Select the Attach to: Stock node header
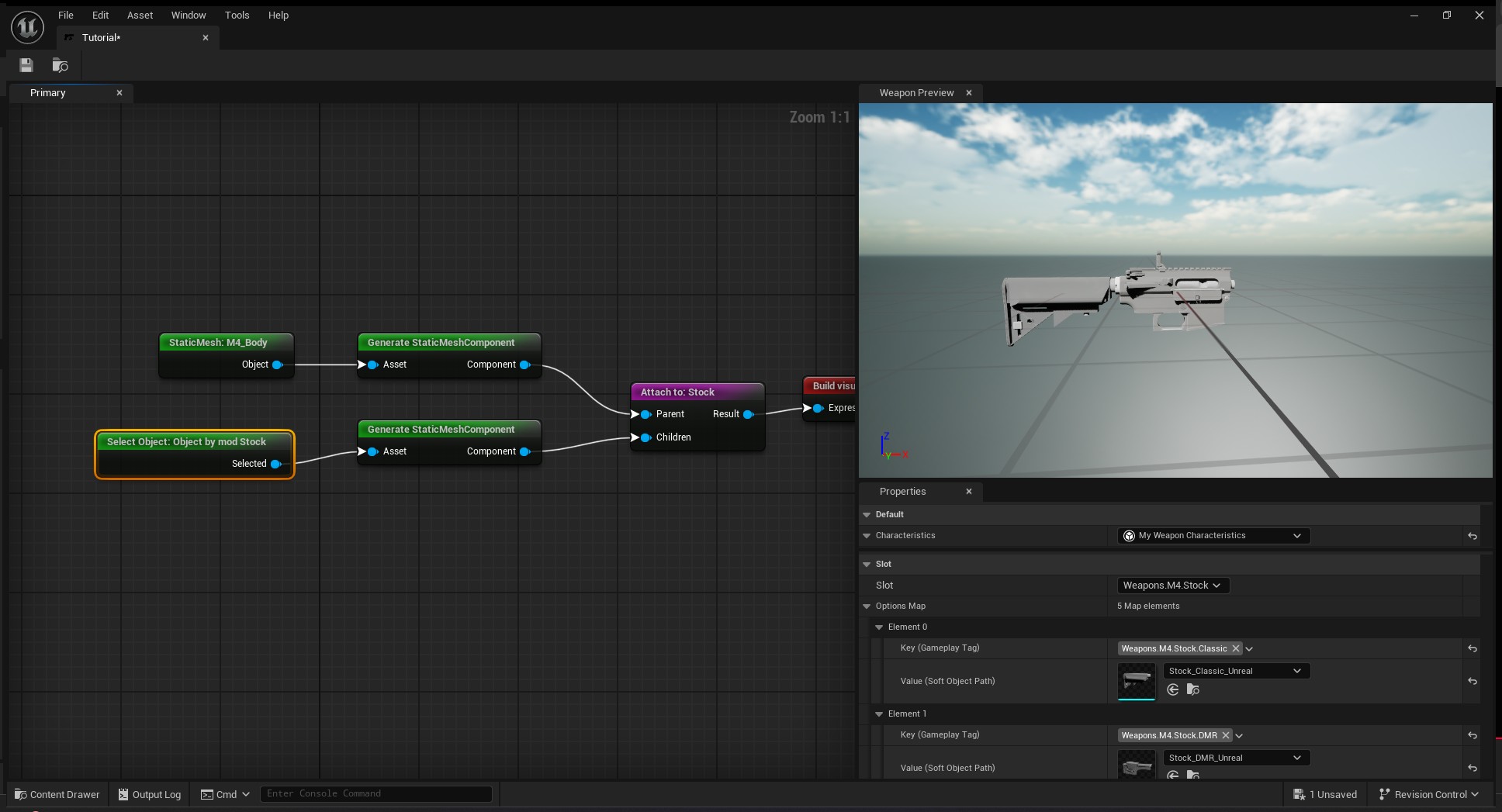 [x=697, y=392]
